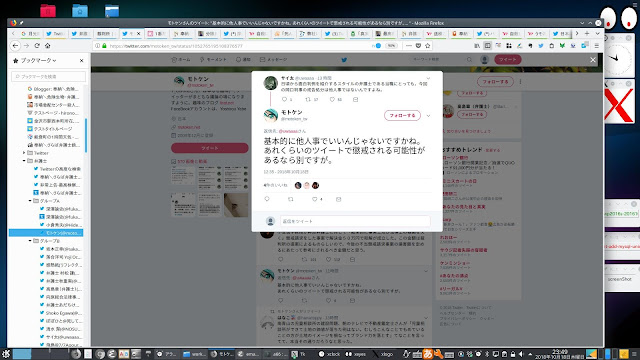Open the xclock taskbar entry
640x360 pixels.
[330, 354]
